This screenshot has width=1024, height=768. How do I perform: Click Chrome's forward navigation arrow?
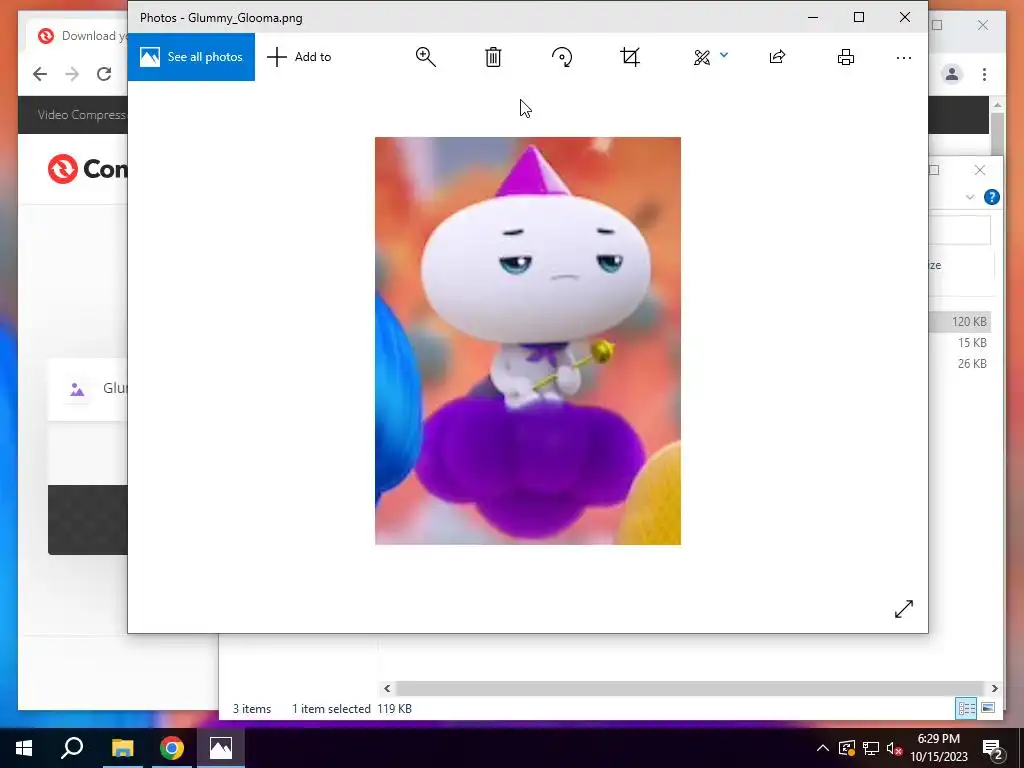(x=72, y=74)
